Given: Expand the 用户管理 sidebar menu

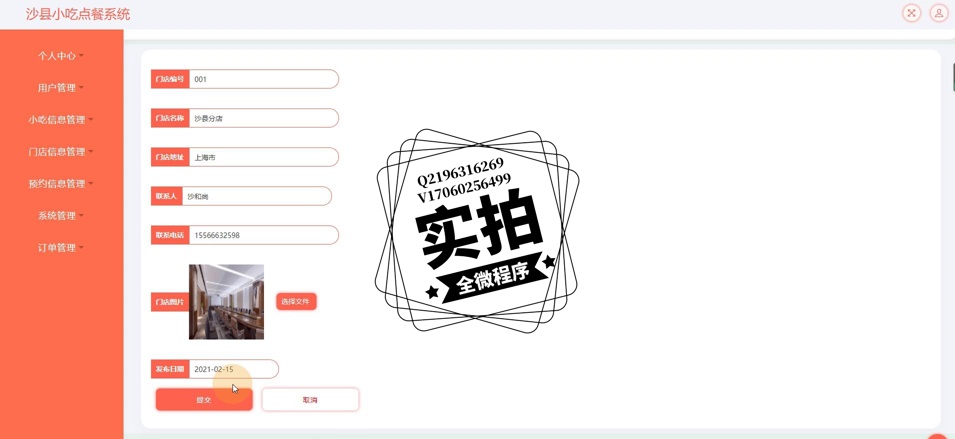Looking at the screenshot, I should coord(61,88).
